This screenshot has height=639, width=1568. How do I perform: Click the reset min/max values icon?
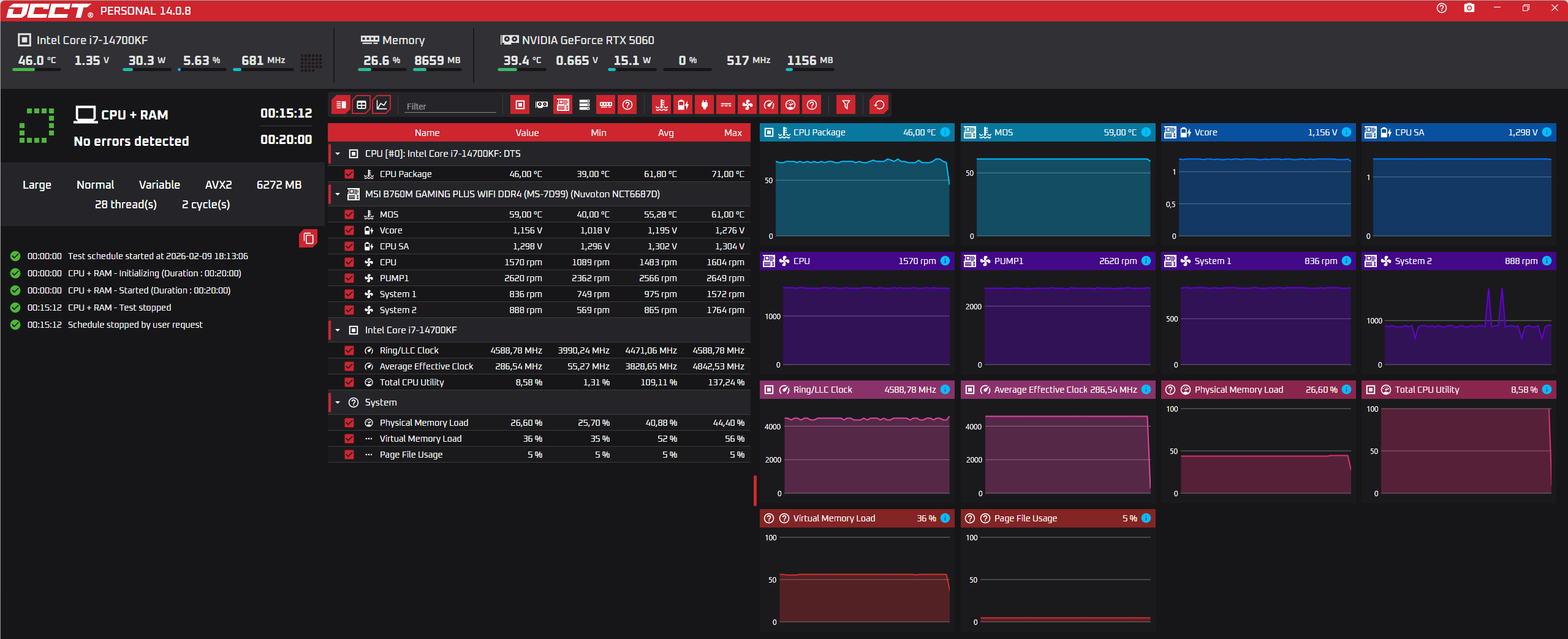879,105
